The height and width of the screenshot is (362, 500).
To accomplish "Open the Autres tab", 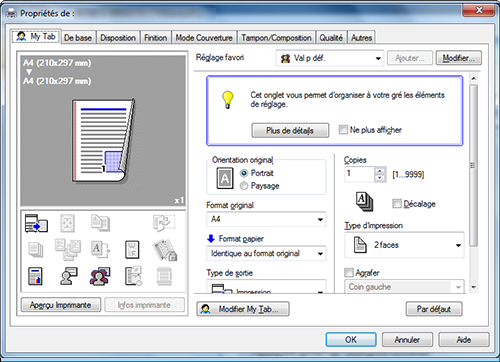I will click(362, 38).
